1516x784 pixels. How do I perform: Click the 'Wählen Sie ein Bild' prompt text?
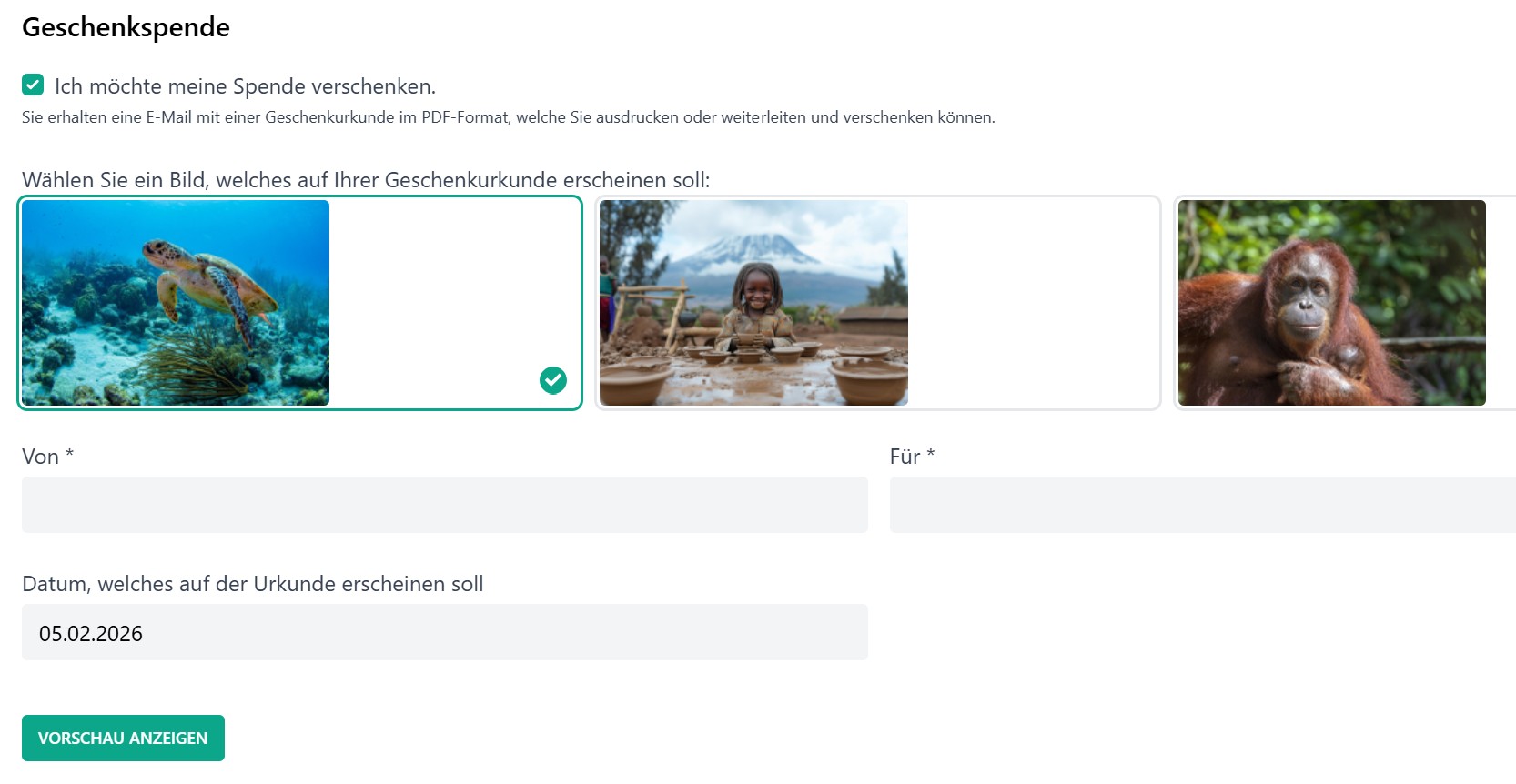pos(366,180)
